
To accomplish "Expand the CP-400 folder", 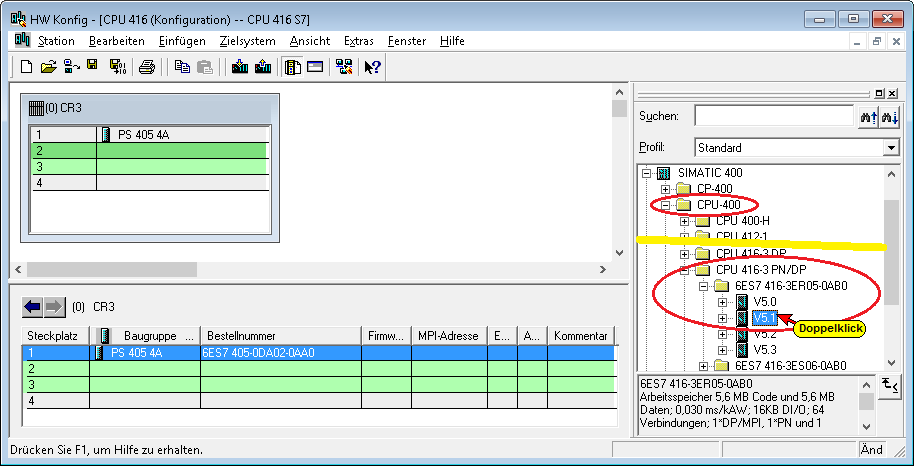I will coord(665,189).
